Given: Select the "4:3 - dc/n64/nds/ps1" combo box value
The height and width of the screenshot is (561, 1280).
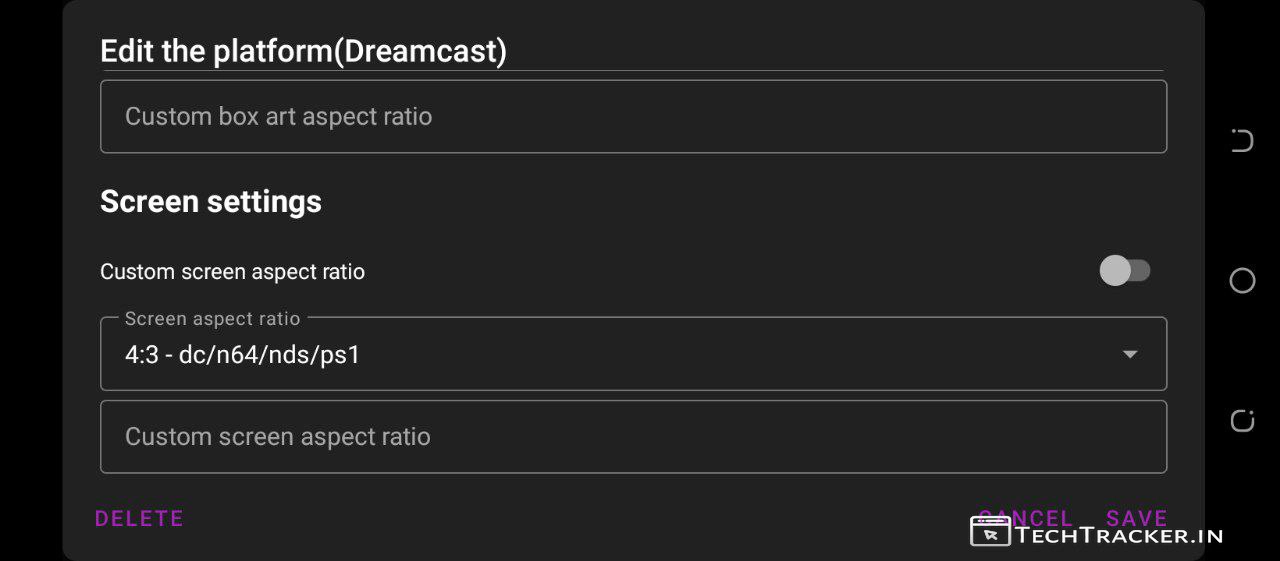Looking at the screenshot, I should [242, 355].
